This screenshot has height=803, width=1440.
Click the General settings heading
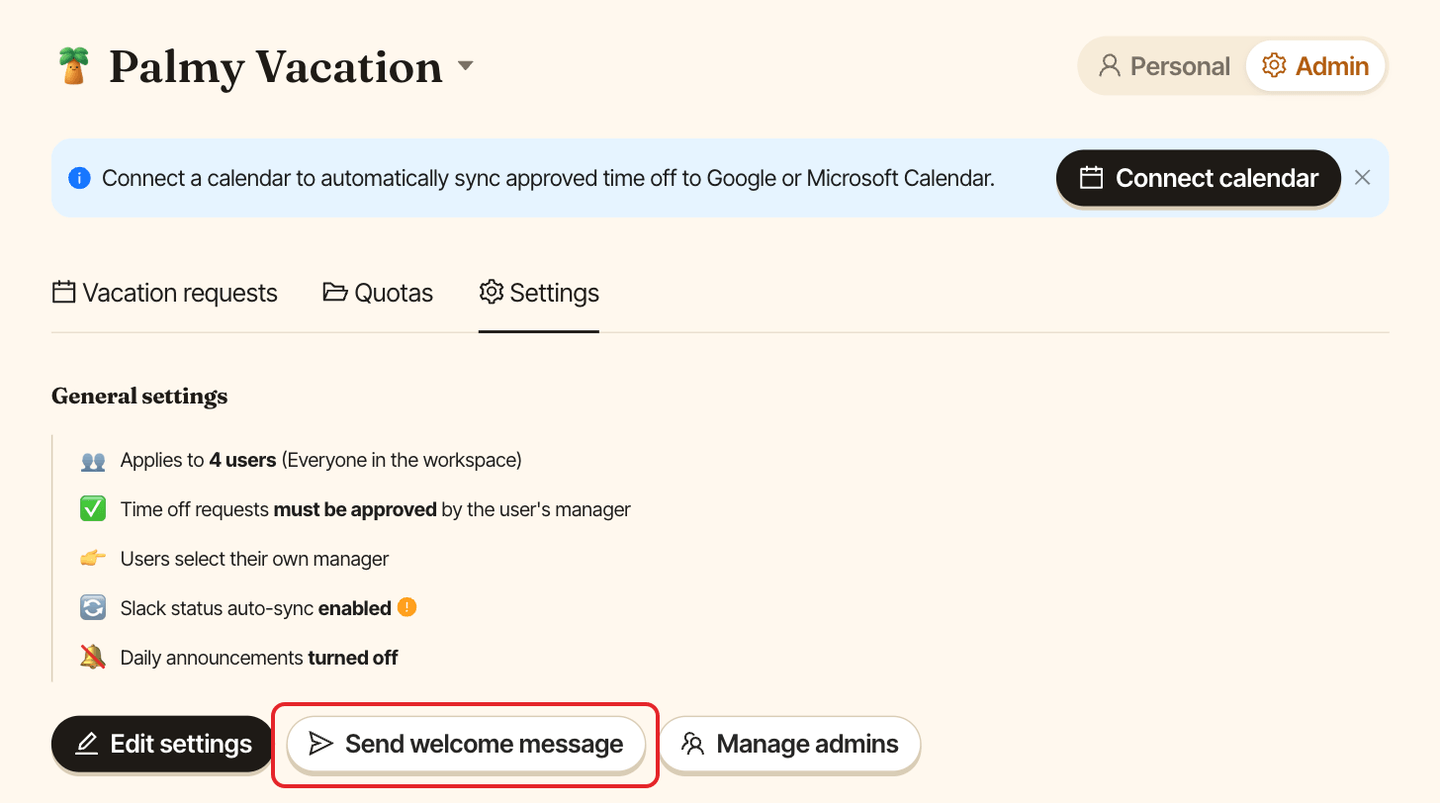pos(140,396)
